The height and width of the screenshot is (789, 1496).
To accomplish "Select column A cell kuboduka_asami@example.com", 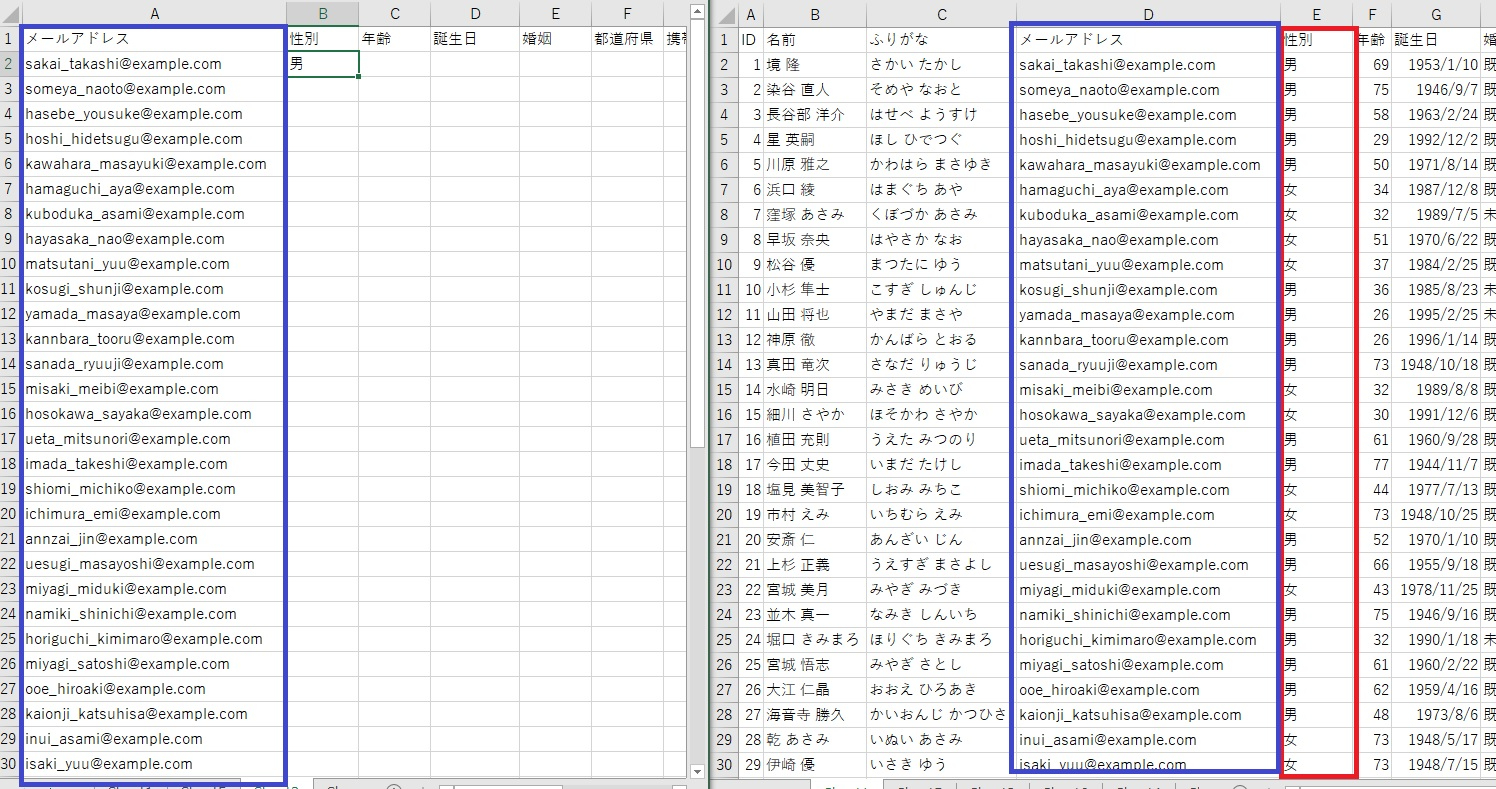I will click(x=154, y=214).
